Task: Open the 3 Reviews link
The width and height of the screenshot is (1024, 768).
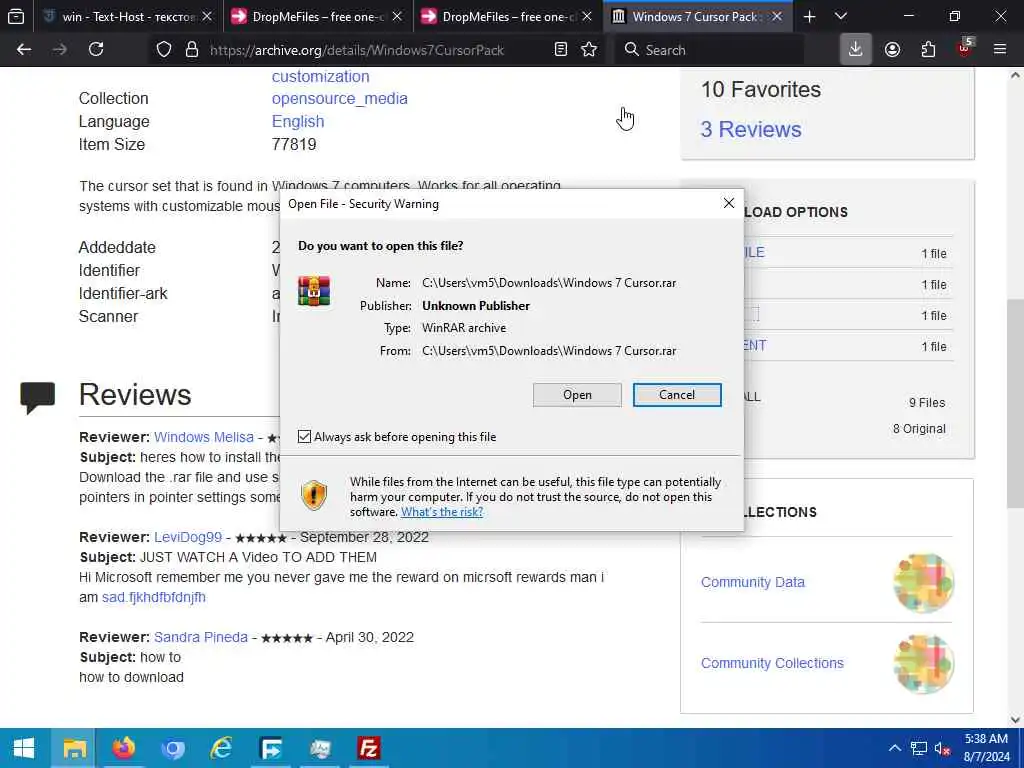Action: tap(751, 129)
